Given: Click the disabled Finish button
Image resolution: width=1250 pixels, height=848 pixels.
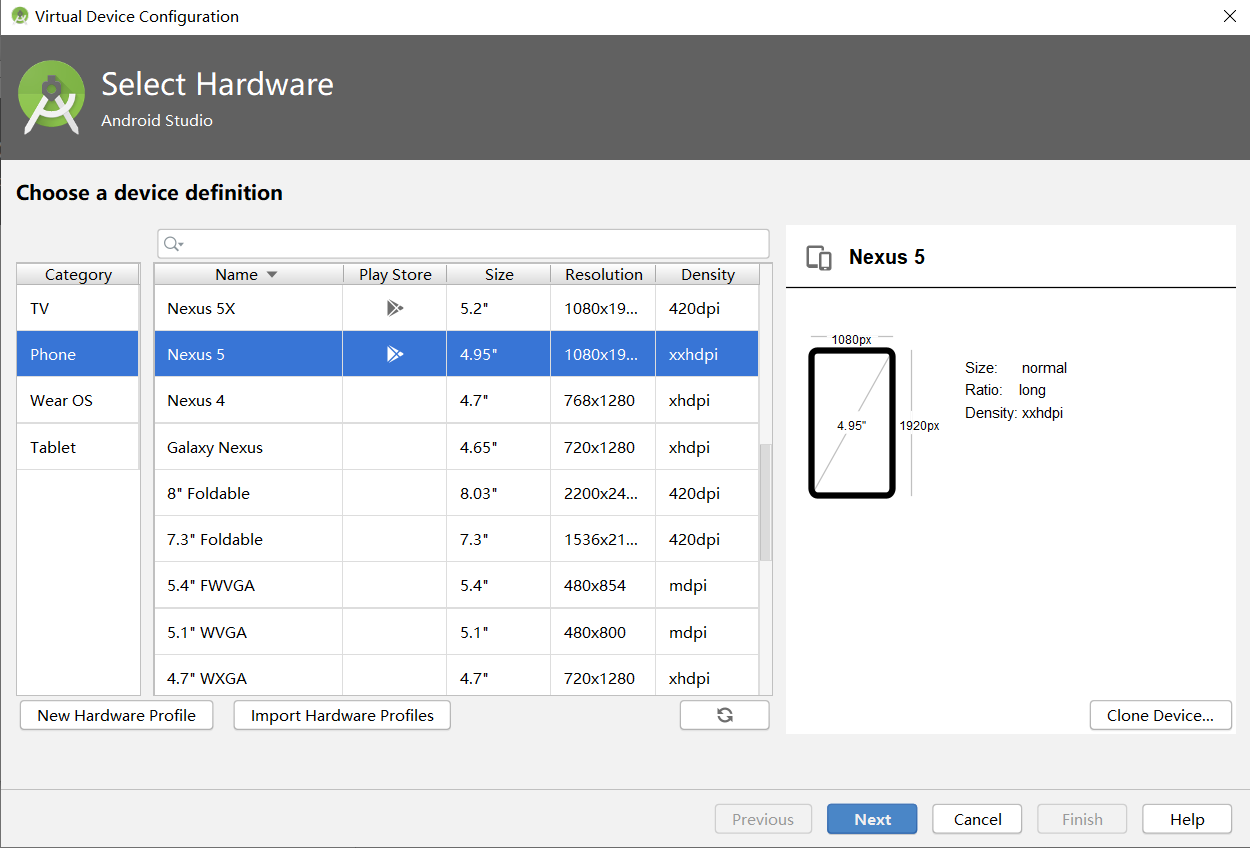Looking at the screenshot, I should [1082, 819].
